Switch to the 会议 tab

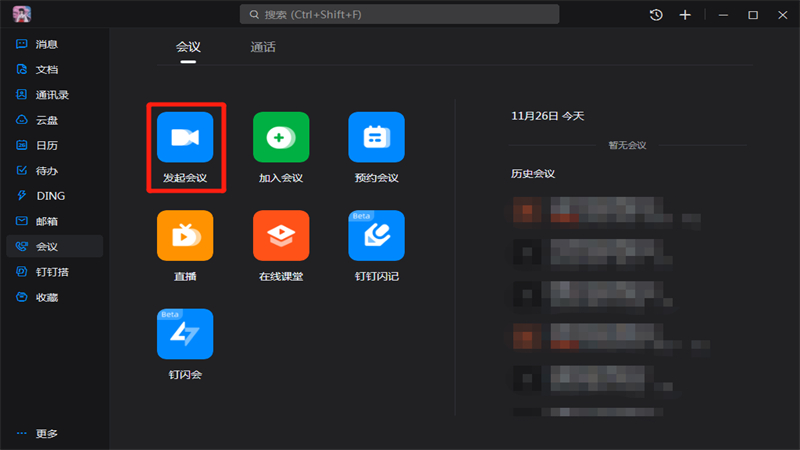tap(188, 47)
